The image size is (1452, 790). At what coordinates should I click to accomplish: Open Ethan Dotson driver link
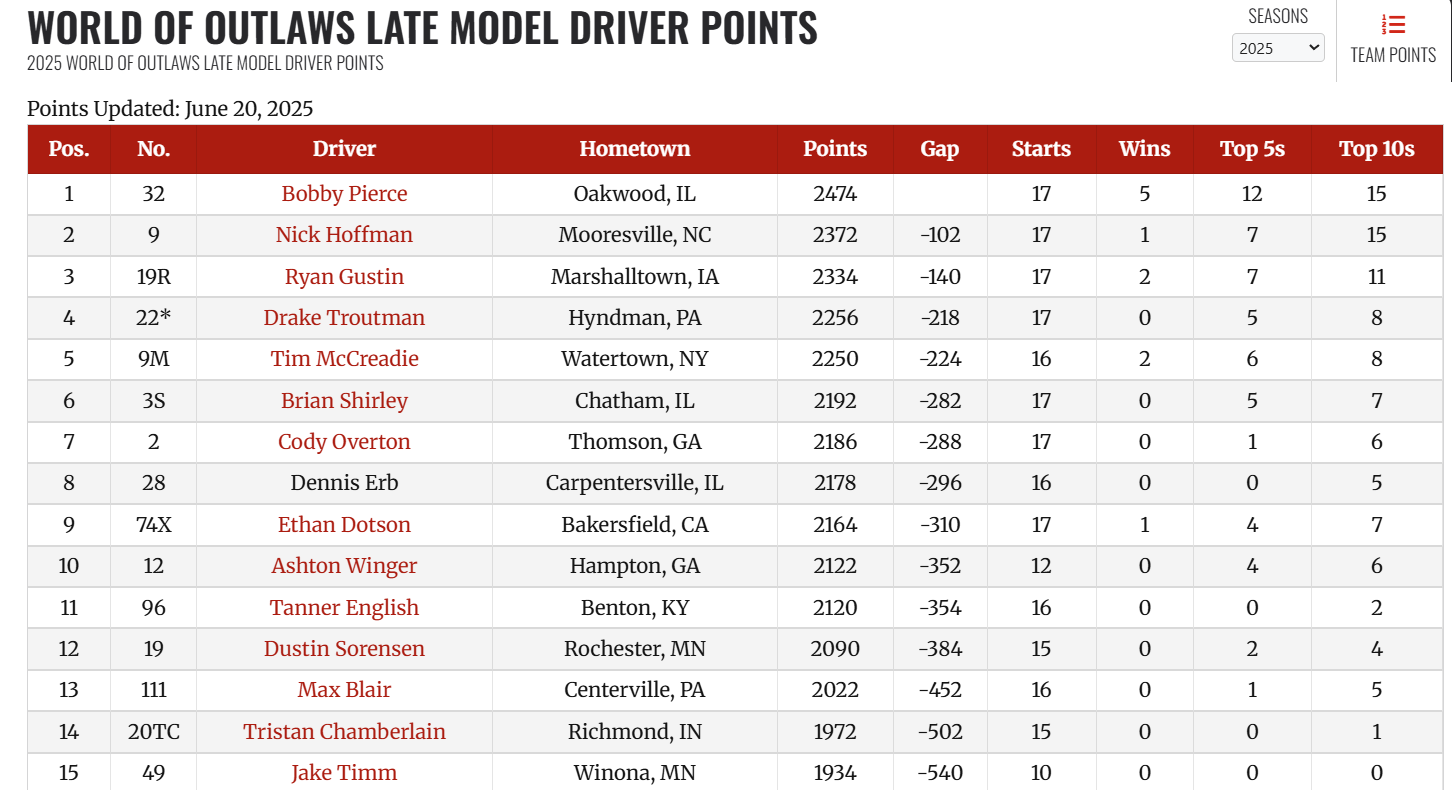[344, 525]
